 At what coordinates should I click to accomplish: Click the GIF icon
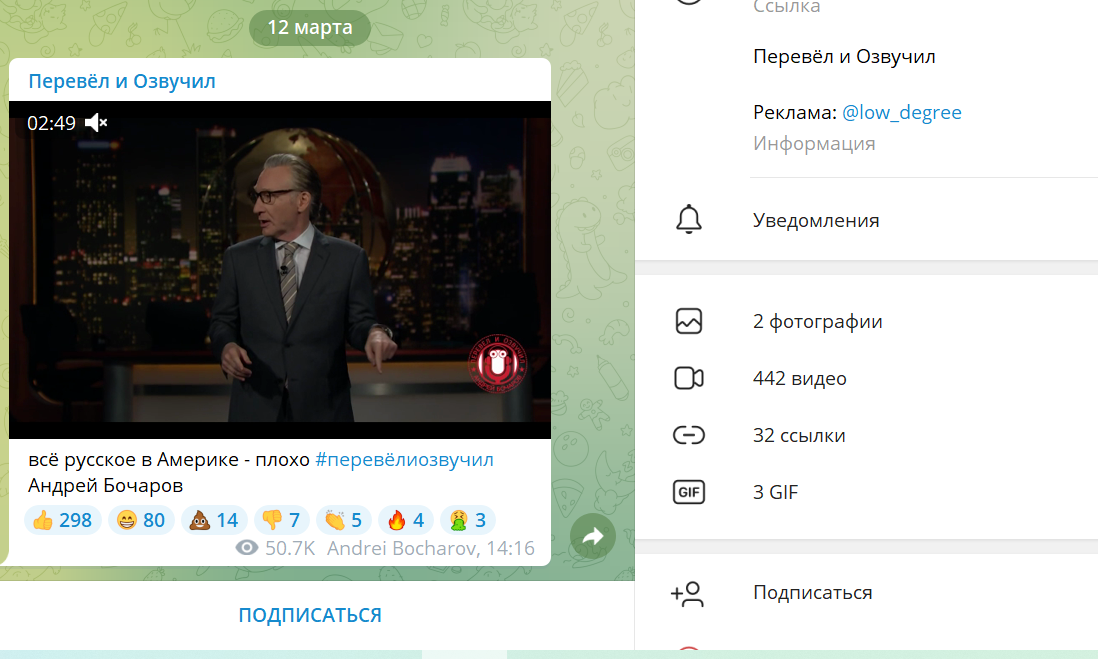[x=689, y=492]
